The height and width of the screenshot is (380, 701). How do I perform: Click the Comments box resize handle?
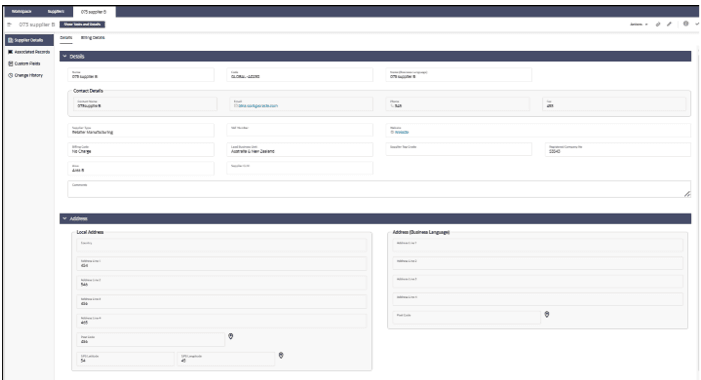pos(687,194)
